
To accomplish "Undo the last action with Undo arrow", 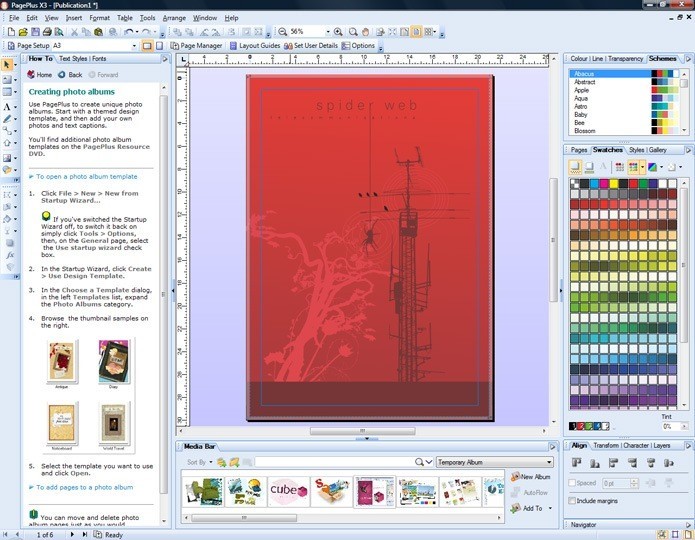I will click(128, 31).
